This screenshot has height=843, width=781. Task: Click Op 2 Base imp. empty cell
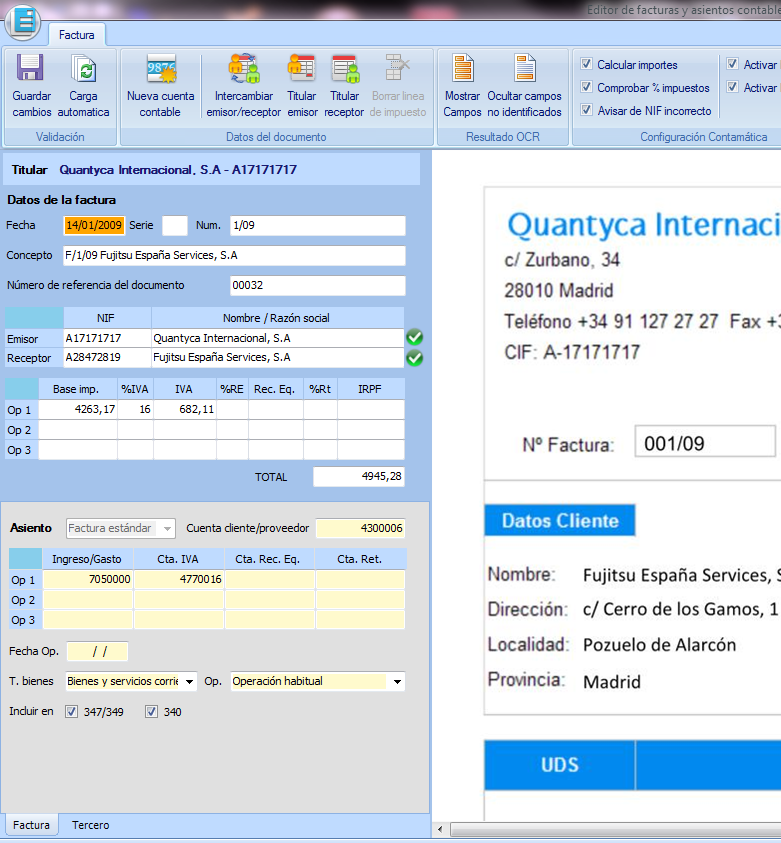tap(78, 430)
